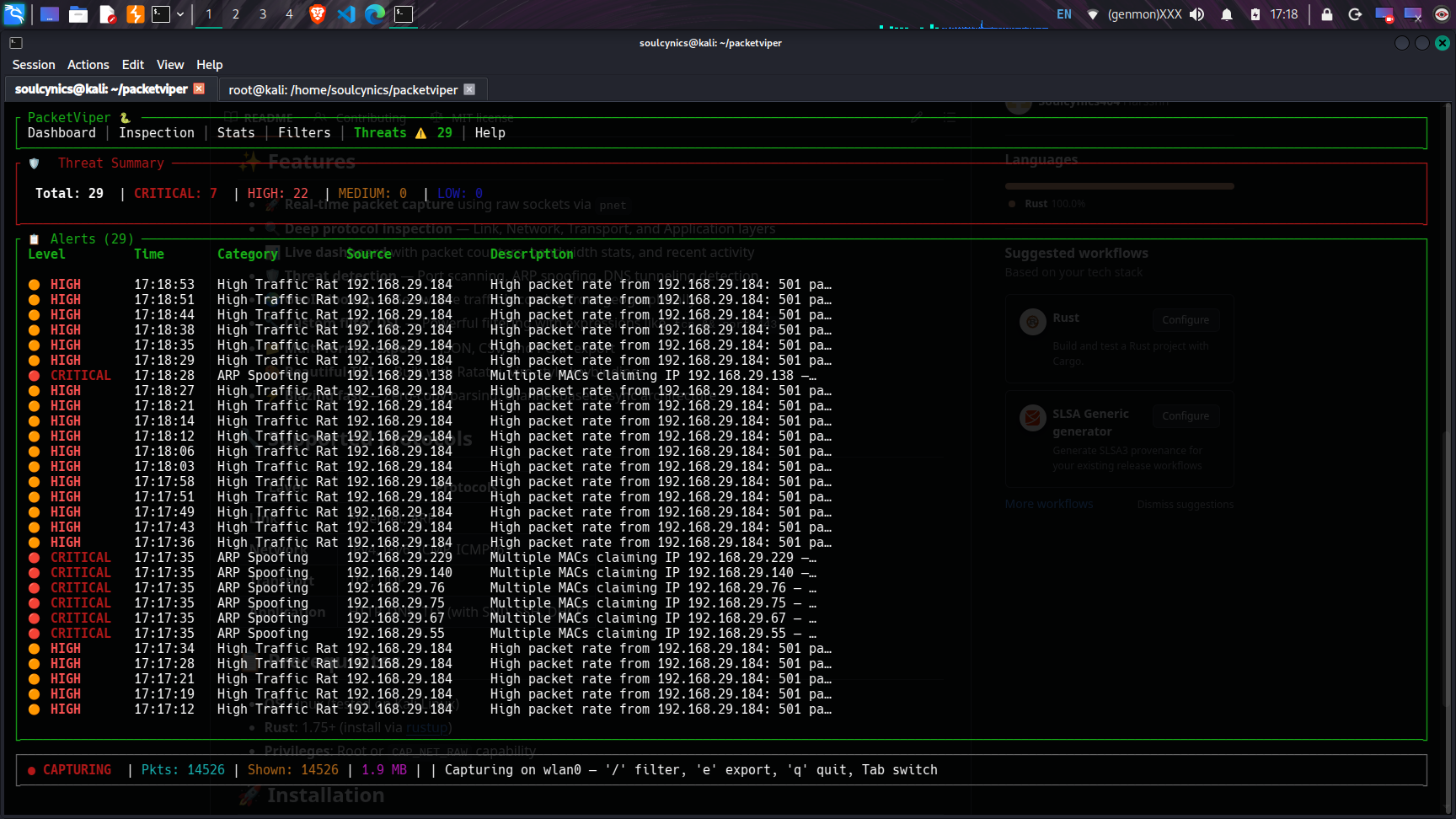Open the Microsoft Edge browser icon
The width and height of the screenshot is (1456, 819).
(x=375, y=14)
